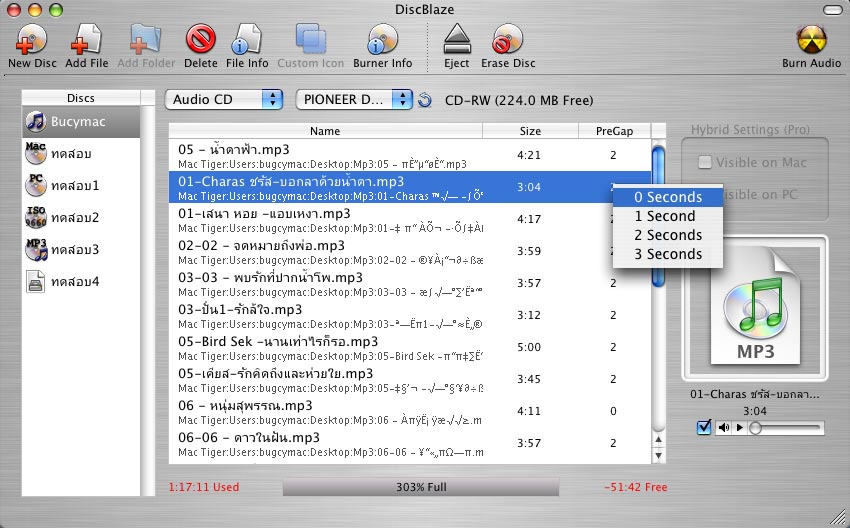
Task: Click the PreGap column header
Action: (614, 131)
